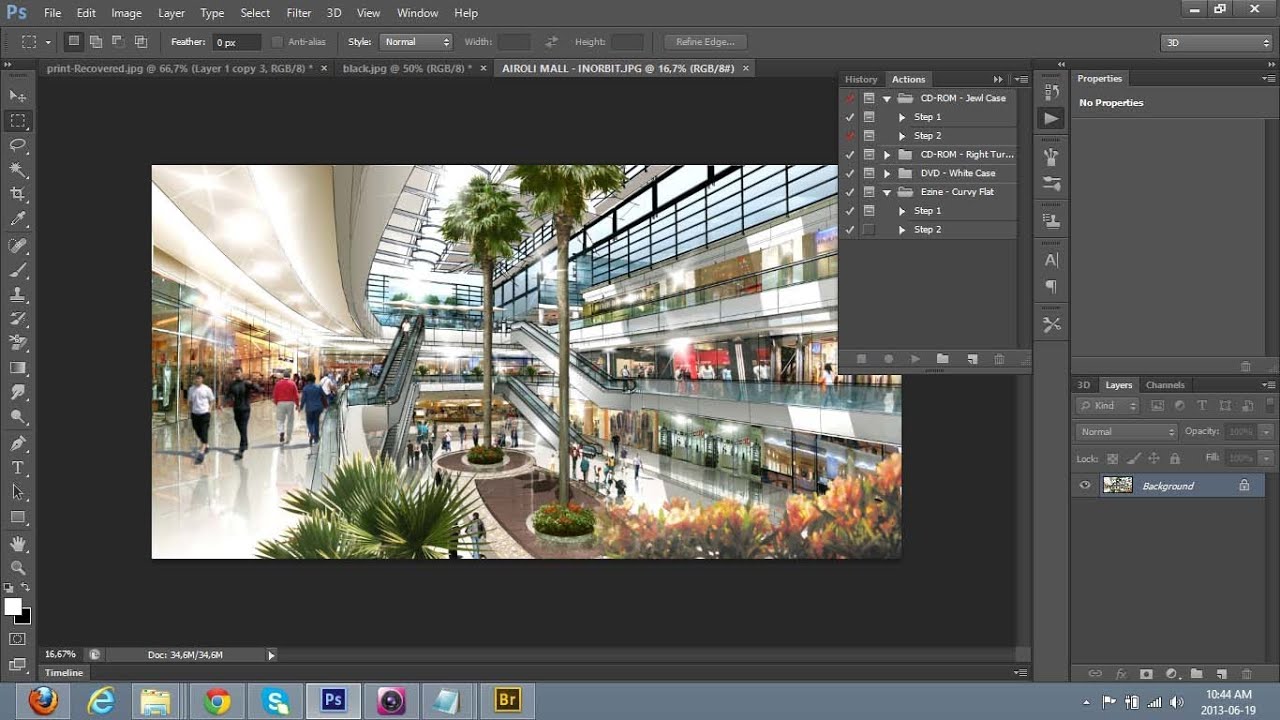This screenshot has height=720, width=1280.
Task: Click the Play selection button in Actions
Action: point(914,359)
